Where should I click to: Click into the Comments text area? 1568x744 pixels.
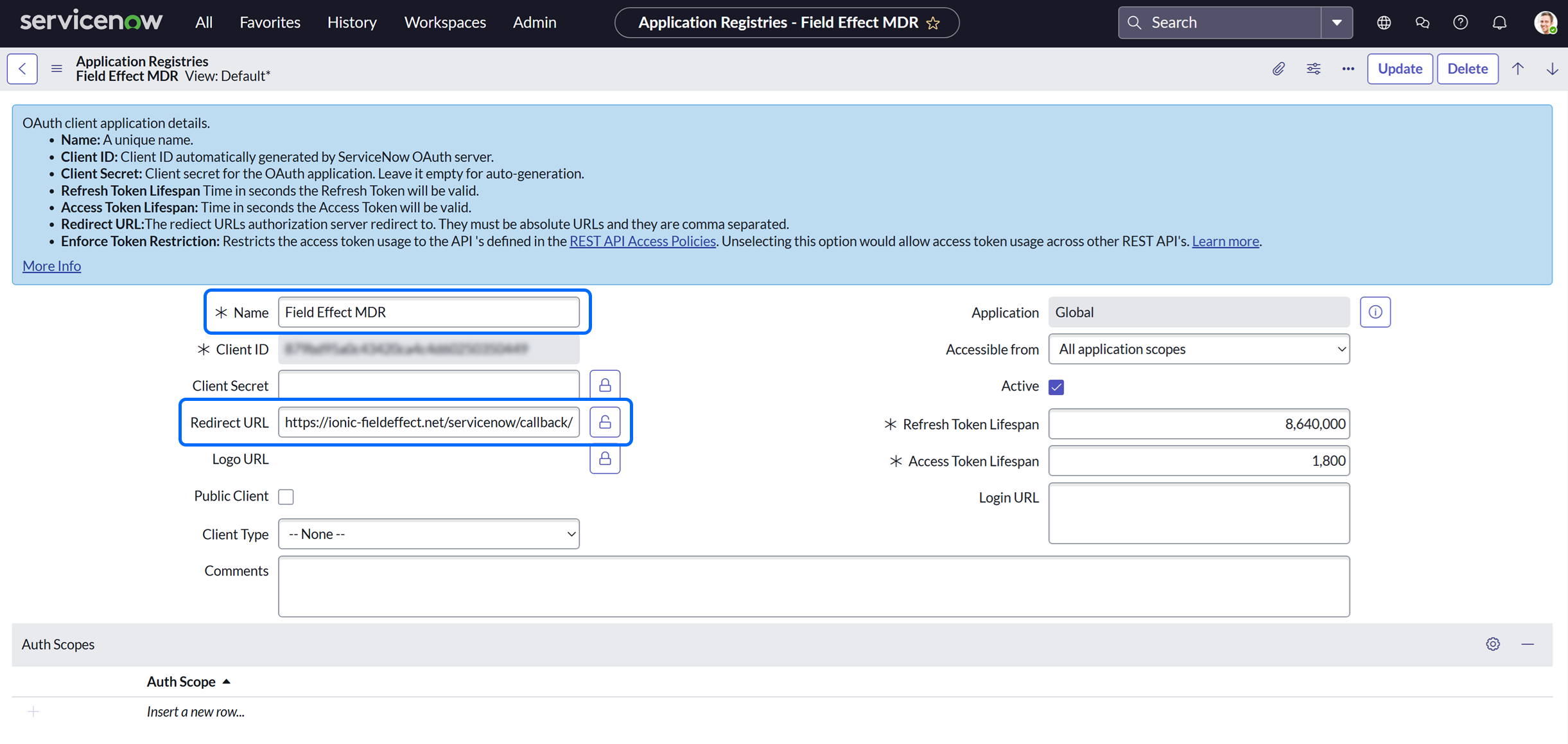click(x=813, y=586)
